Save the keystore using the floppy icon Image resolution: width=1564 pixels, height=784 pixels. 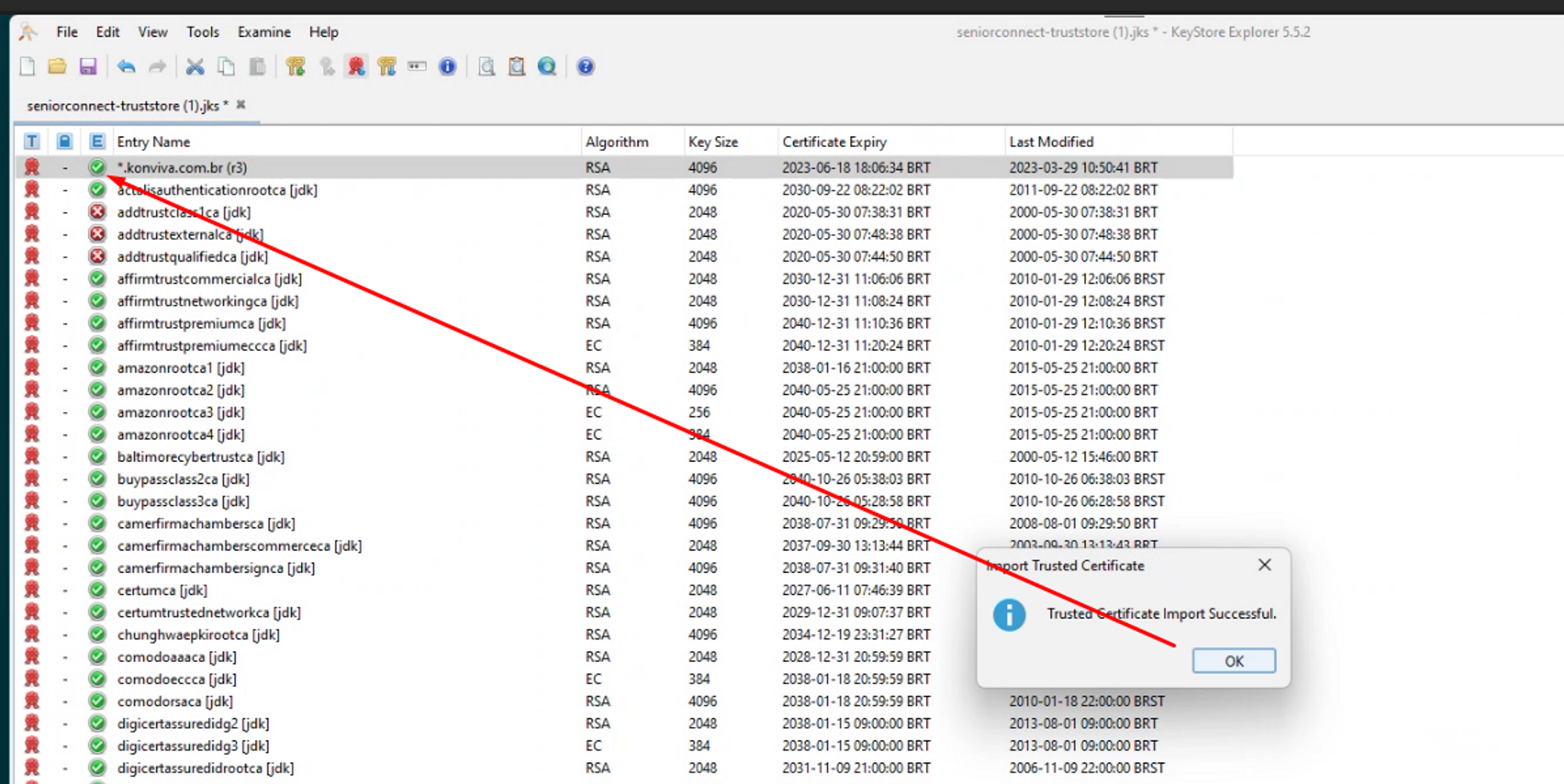click(x=88, y=66)
